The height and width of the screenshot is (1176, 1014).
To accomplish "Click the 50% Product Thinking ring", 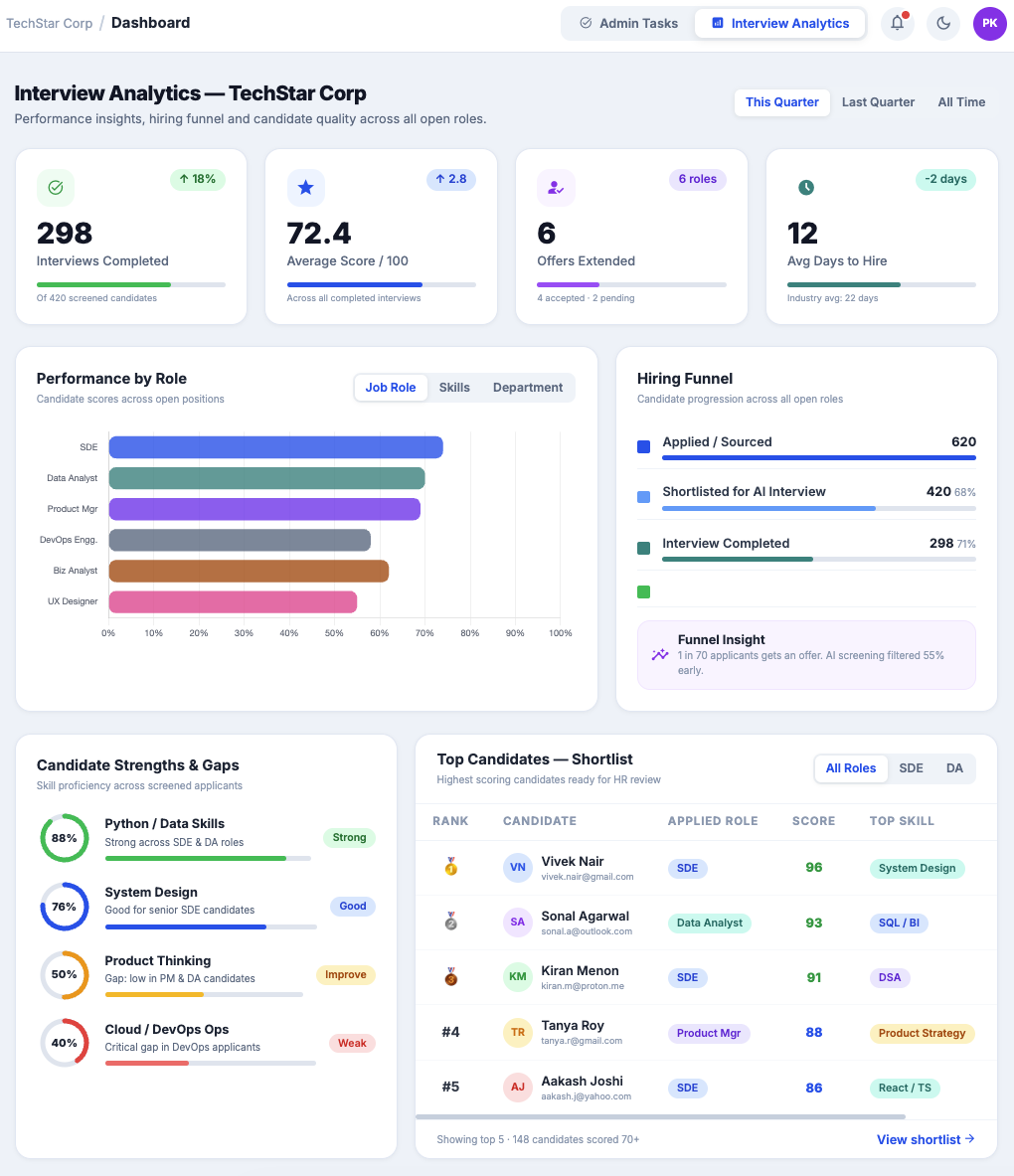I will pyautogui.click(x=64, y=975).
